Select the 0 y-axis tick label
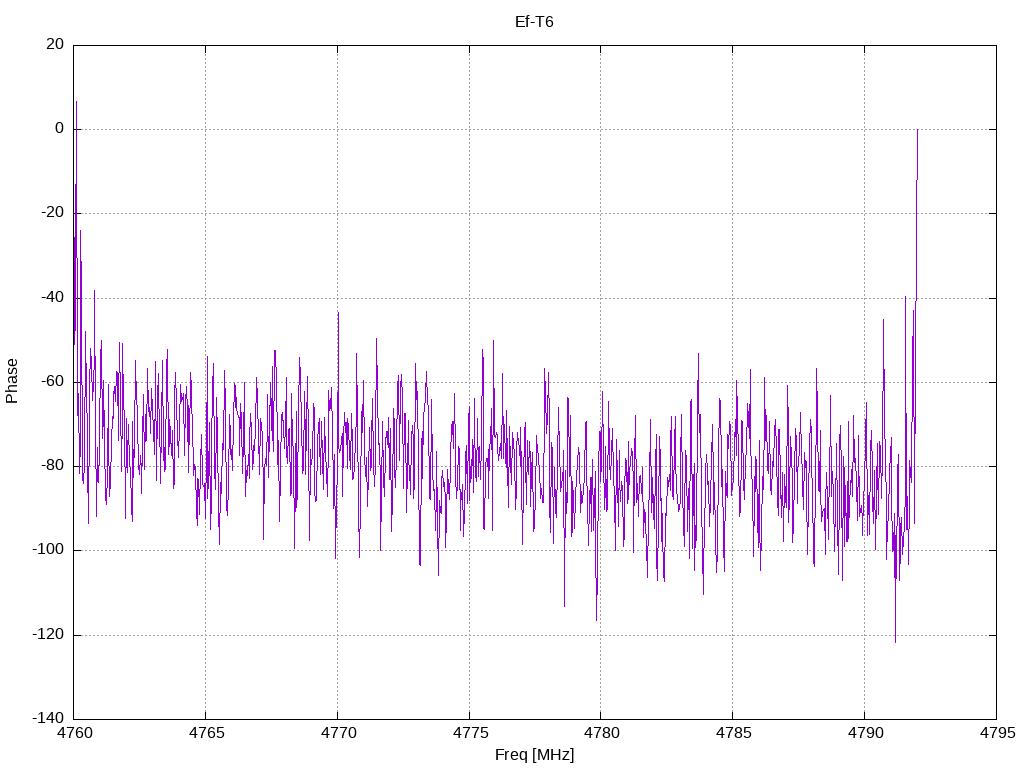 59,128
